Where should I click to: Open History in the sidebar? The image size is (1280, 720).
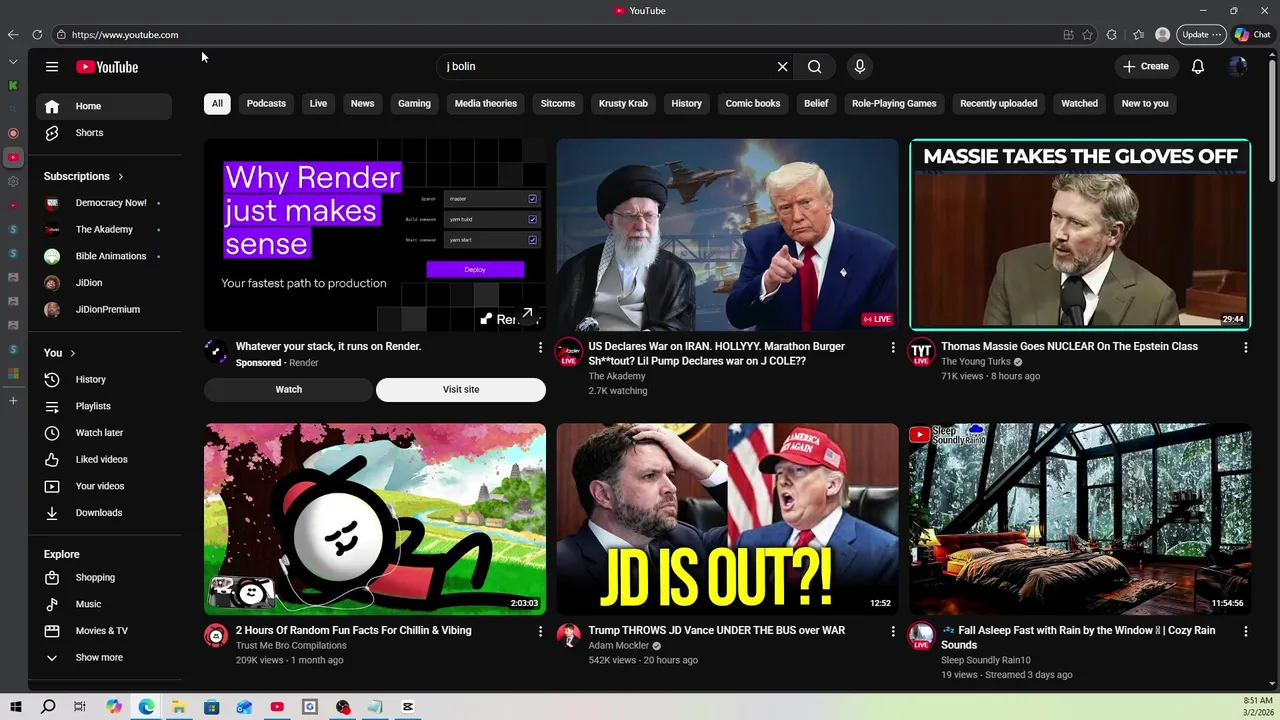[104, 380]
